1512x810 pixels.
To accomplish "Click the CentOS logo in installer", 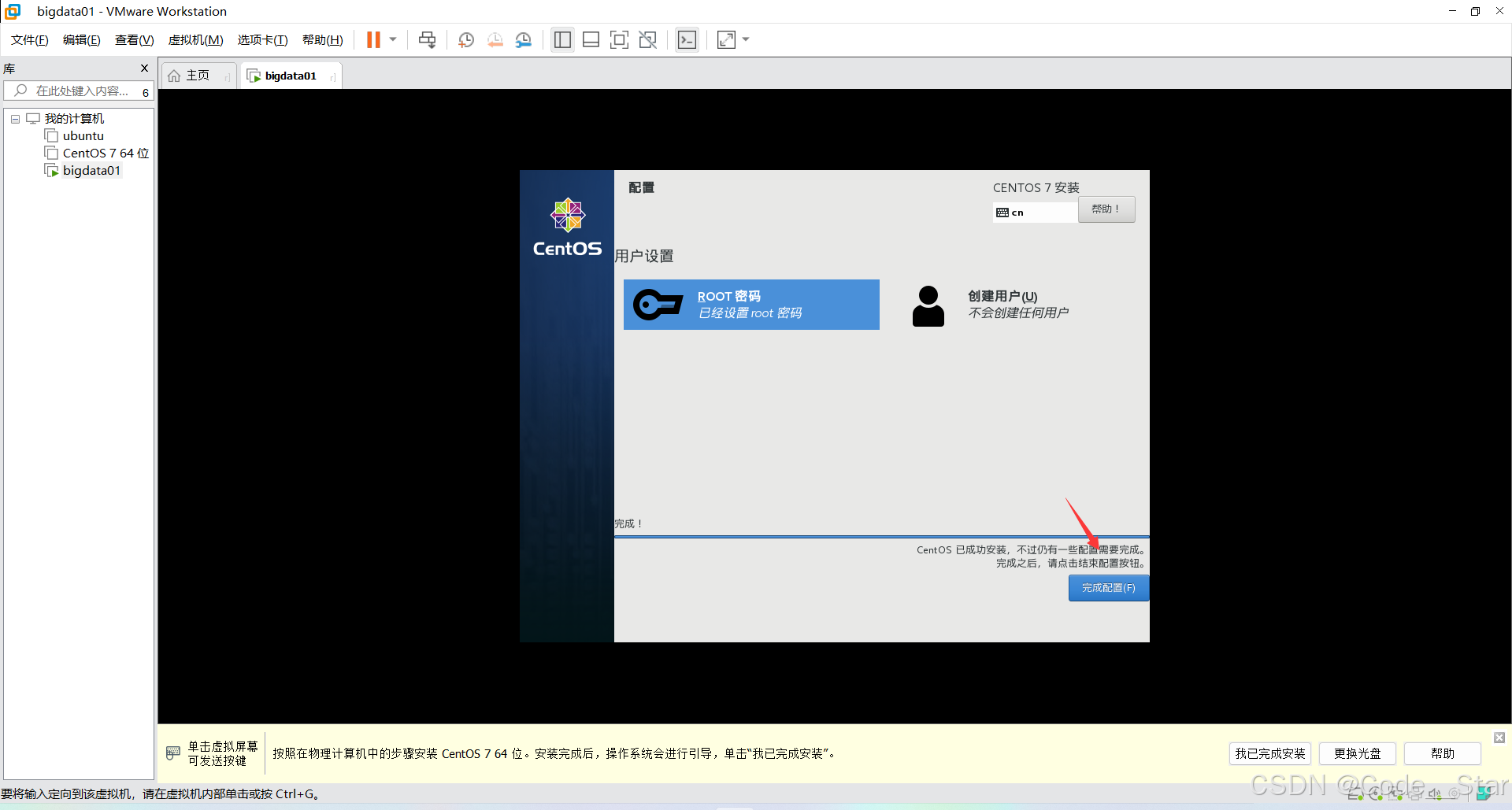I will (x=567, y=227).
